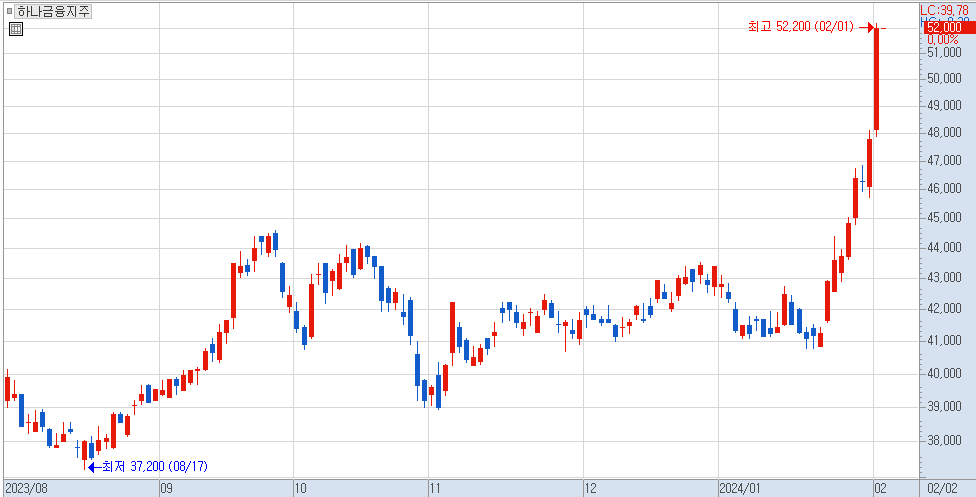Click the 최저 37,200 (08/17) low annotation
Image resolution: width=976 pixels, height=497 pixels.
(x=140, y=466)
